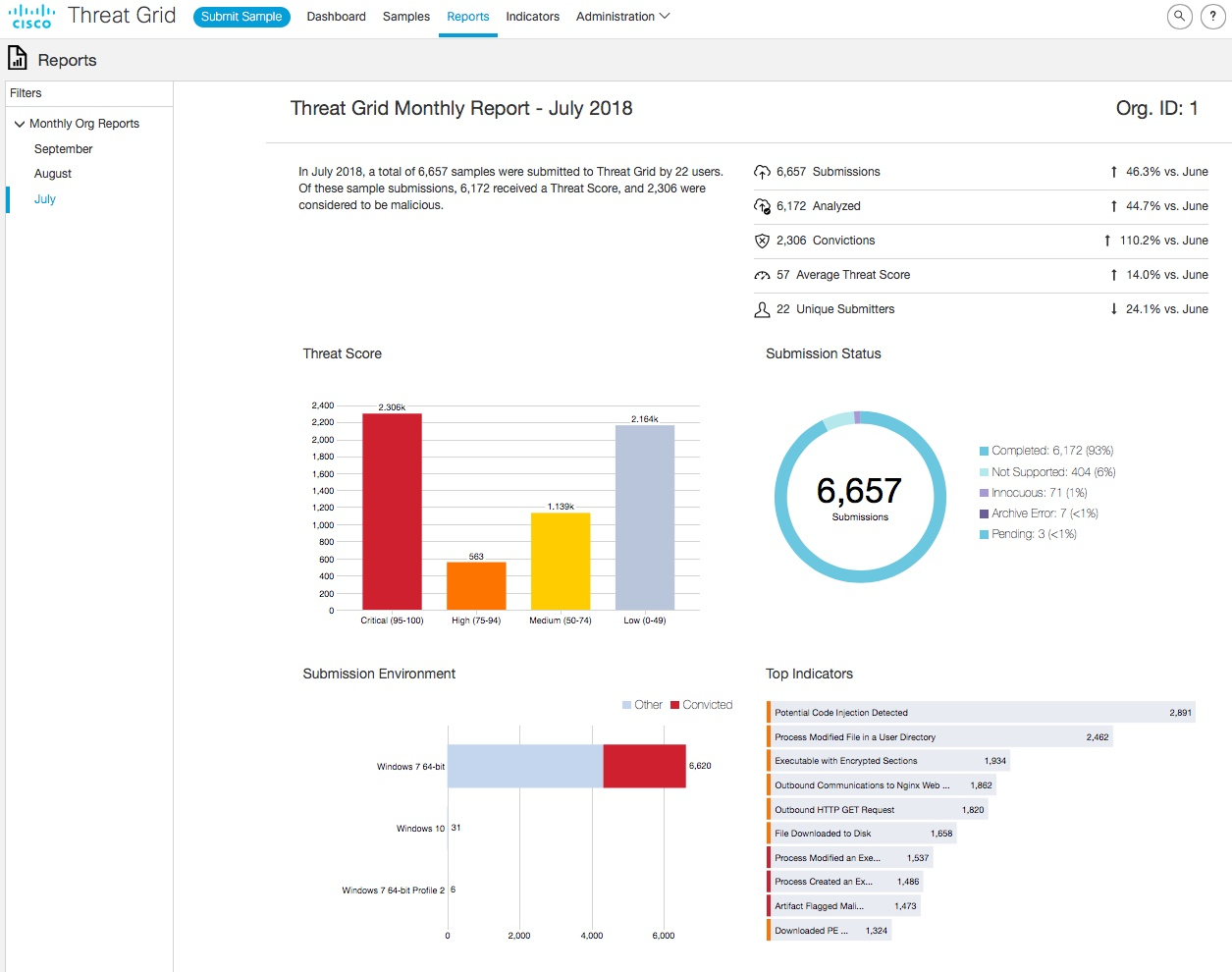Click the Convictions shield icon
The height and width of the screenshot is (972, 1232).
[762, 241]
